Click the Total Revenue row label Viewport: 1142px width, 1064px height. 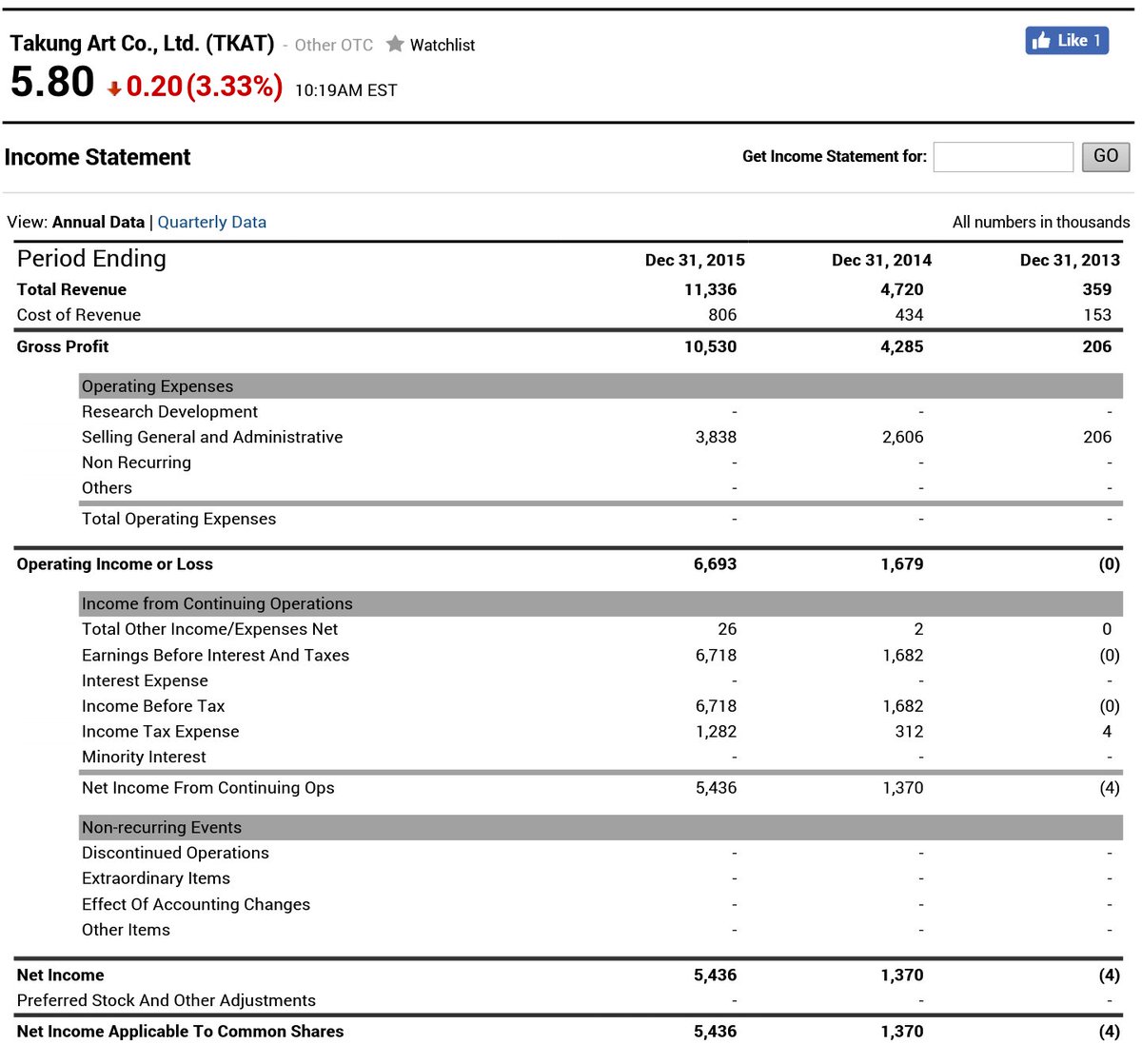[71, 289]
